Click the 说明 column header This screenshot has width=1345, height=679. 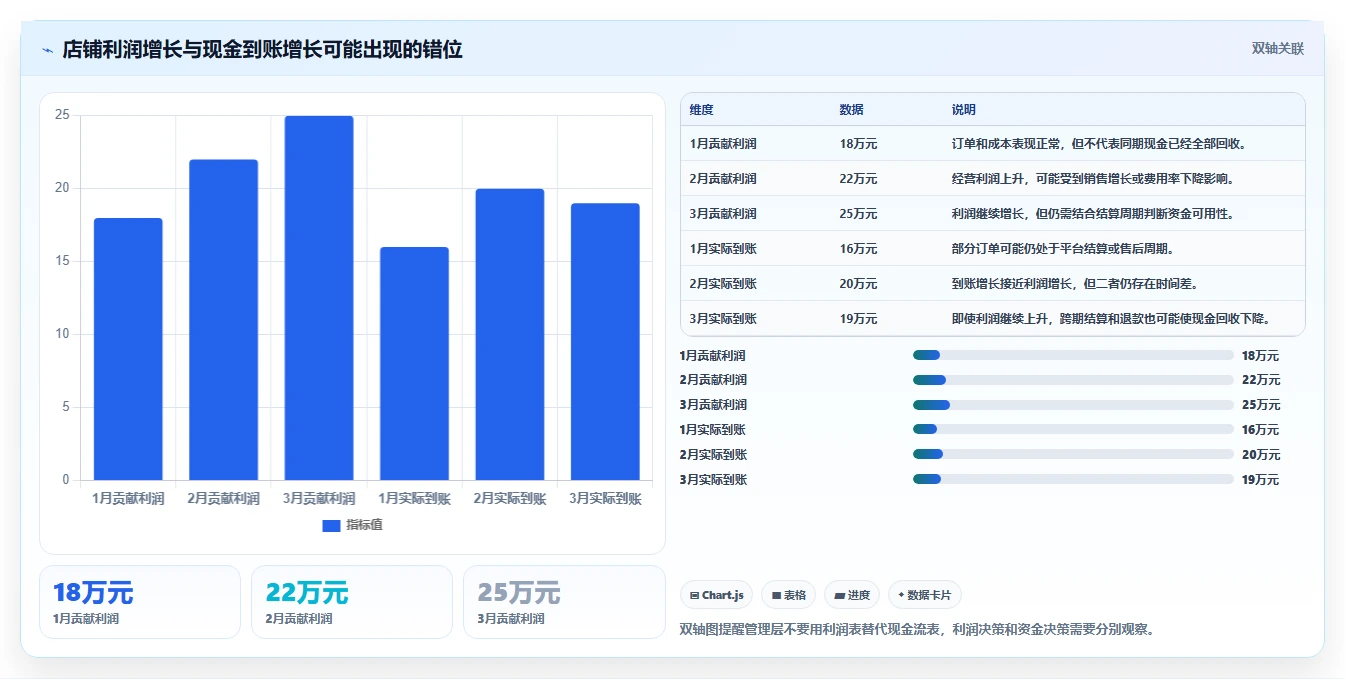(964, 110)
